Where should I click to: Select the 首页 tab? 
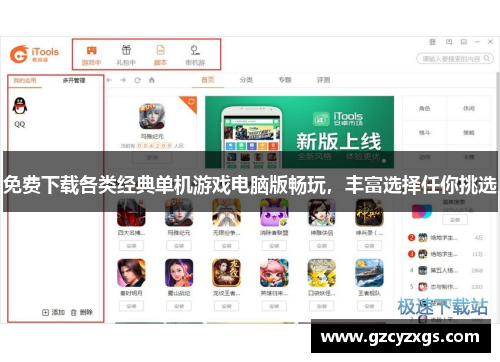208,80
